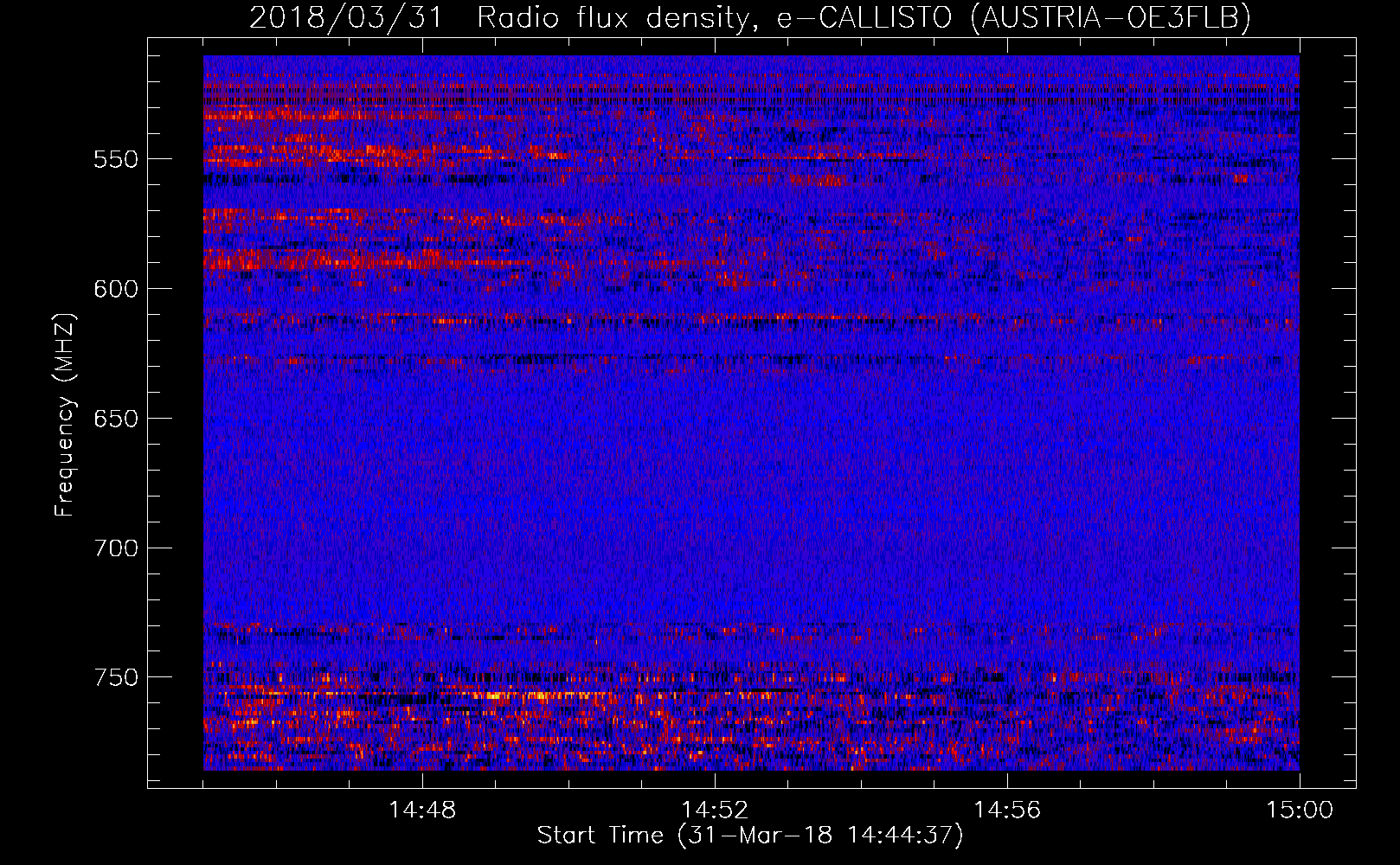Click the 600 frequency tick label

116,289
